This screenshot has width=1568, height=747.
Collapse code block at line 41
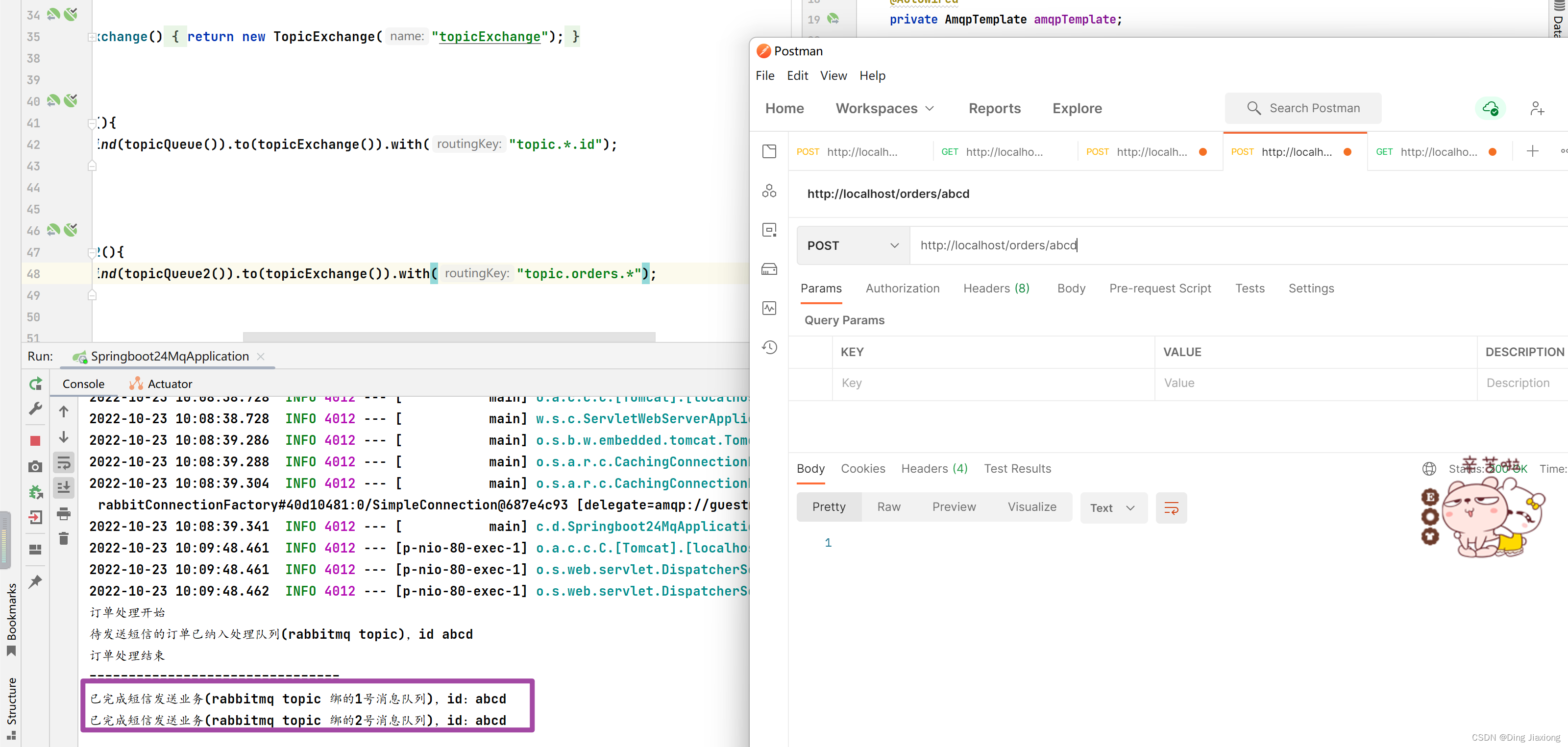(x=92, y=123)
